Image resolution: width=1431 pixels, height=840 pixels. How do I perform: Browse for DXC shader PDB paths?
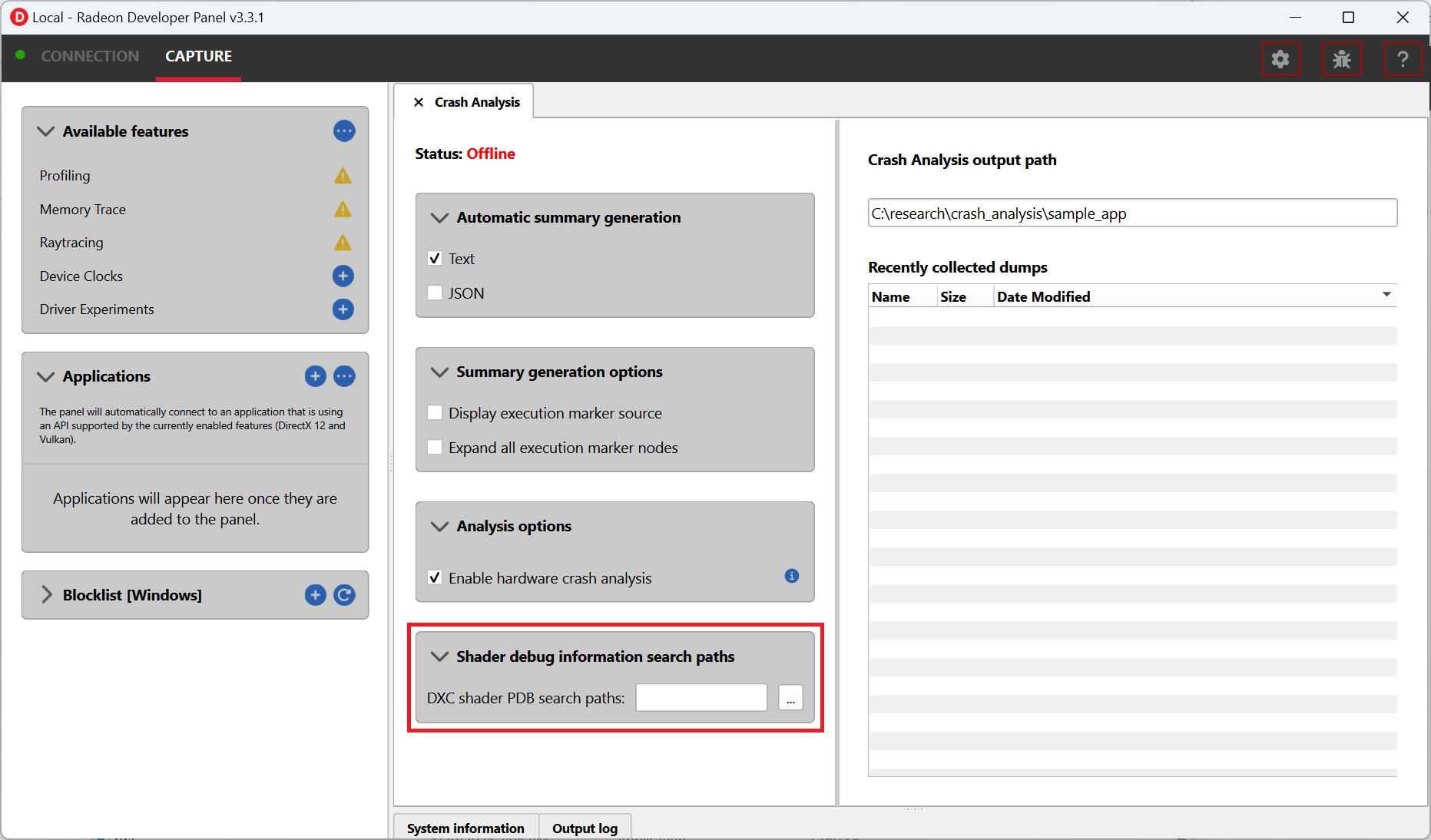coord(790,698)
